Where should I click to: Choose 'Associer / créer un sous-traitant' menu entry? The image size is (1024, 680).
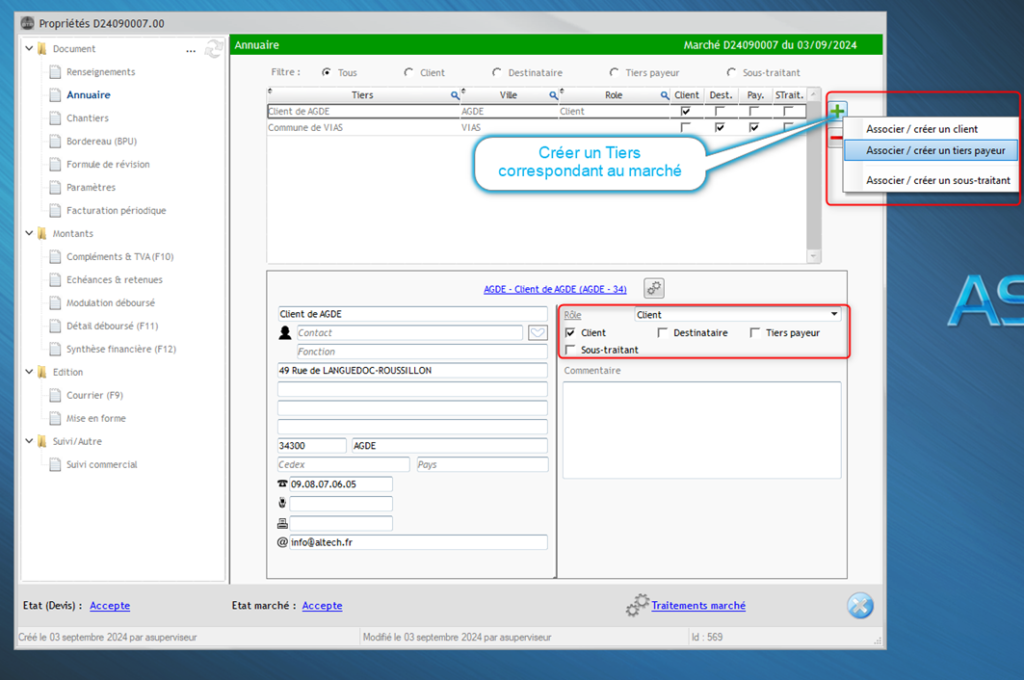tap(938, 180)
